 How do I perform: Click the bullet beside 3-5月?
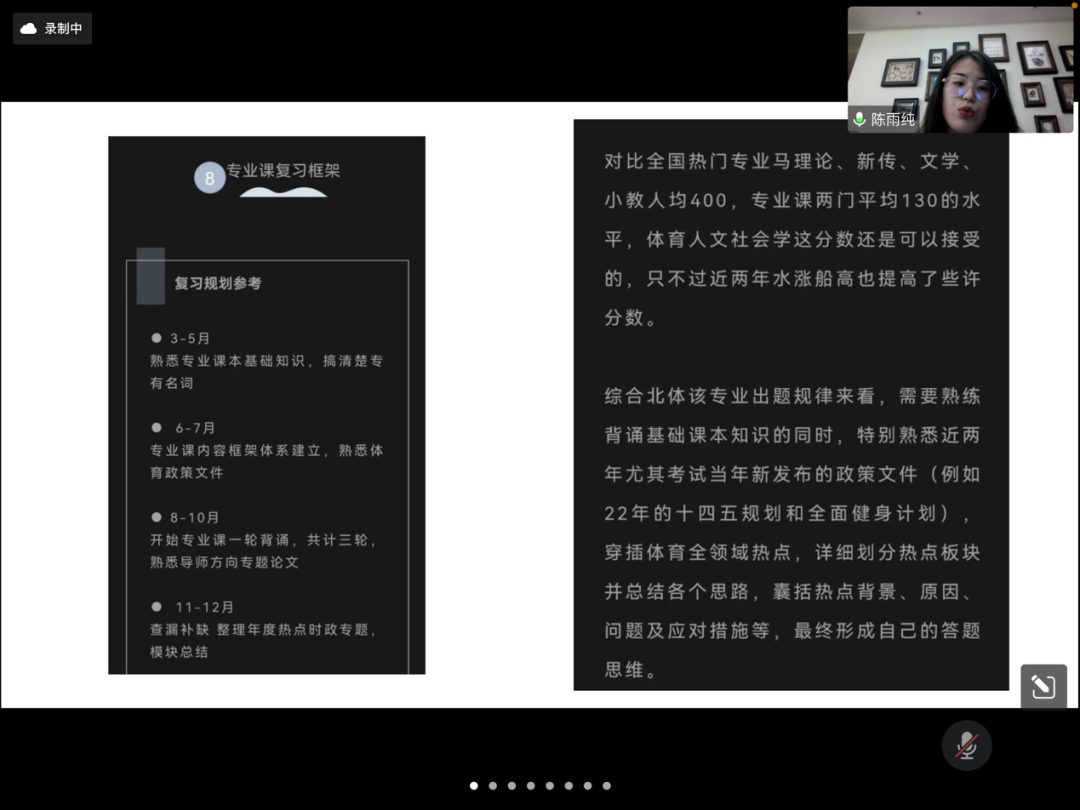(156, 338)
